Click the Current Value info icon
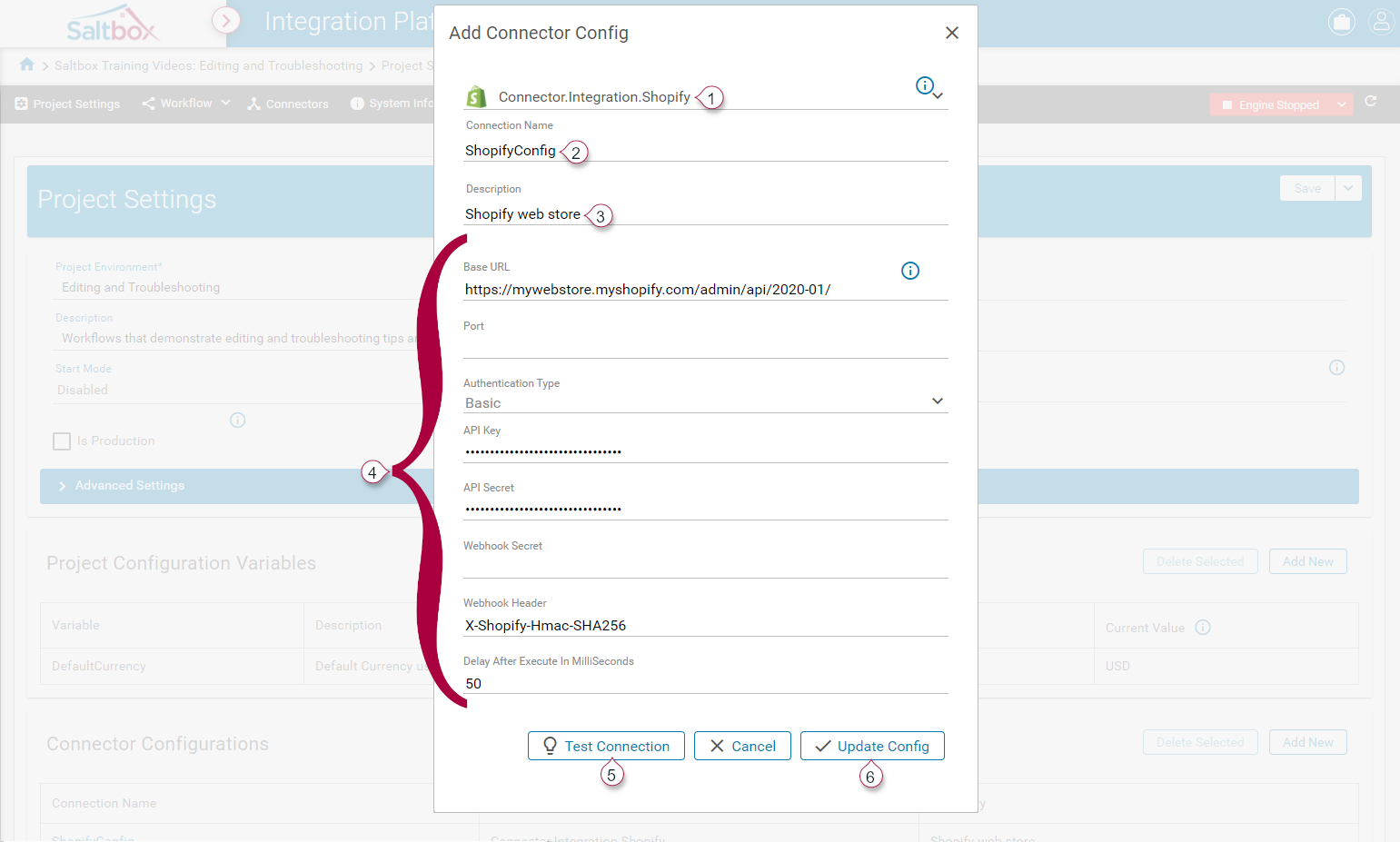This screenshot has height=842, width=1400. (x=1203, y=627)
